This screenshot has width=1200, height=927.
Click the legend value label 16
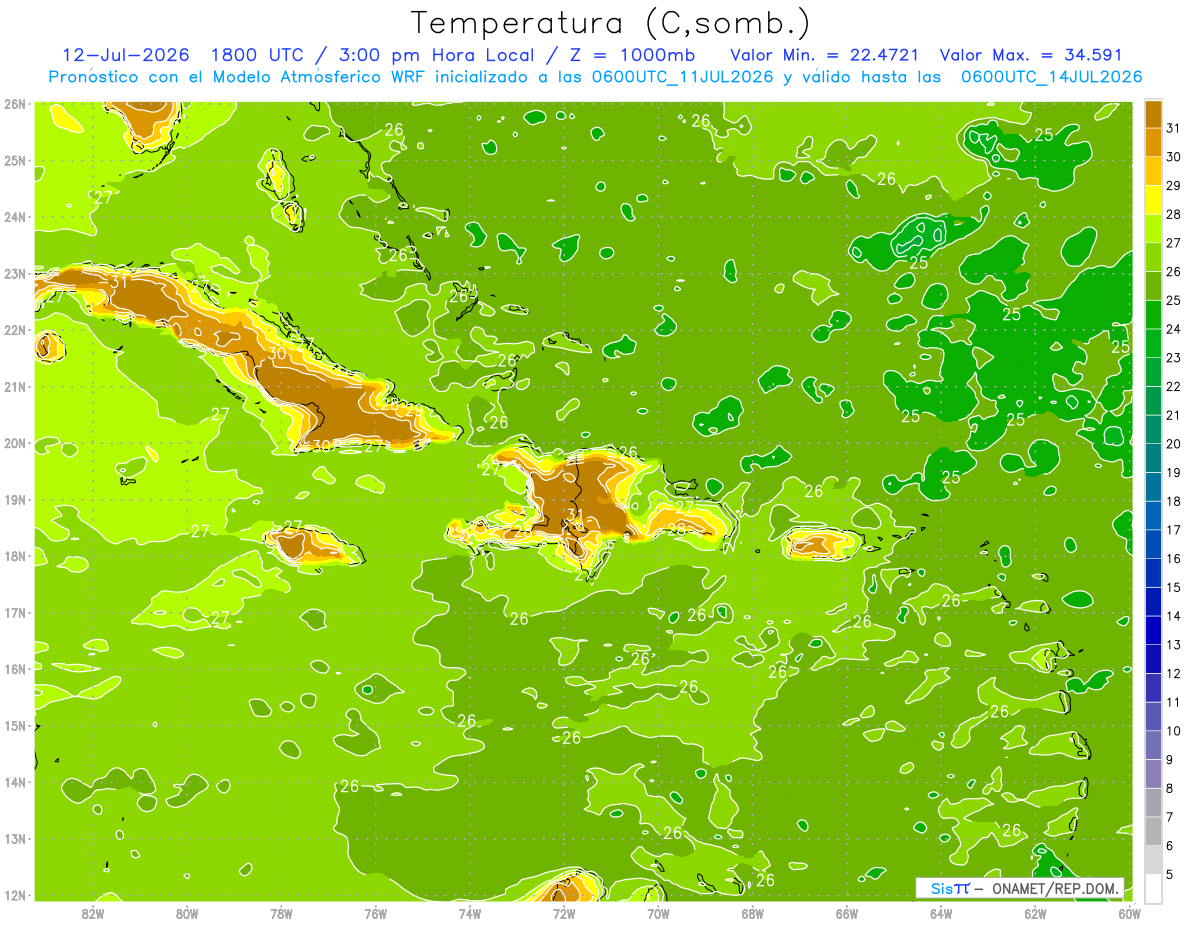pyautogui.click(x=1173, y=558)
